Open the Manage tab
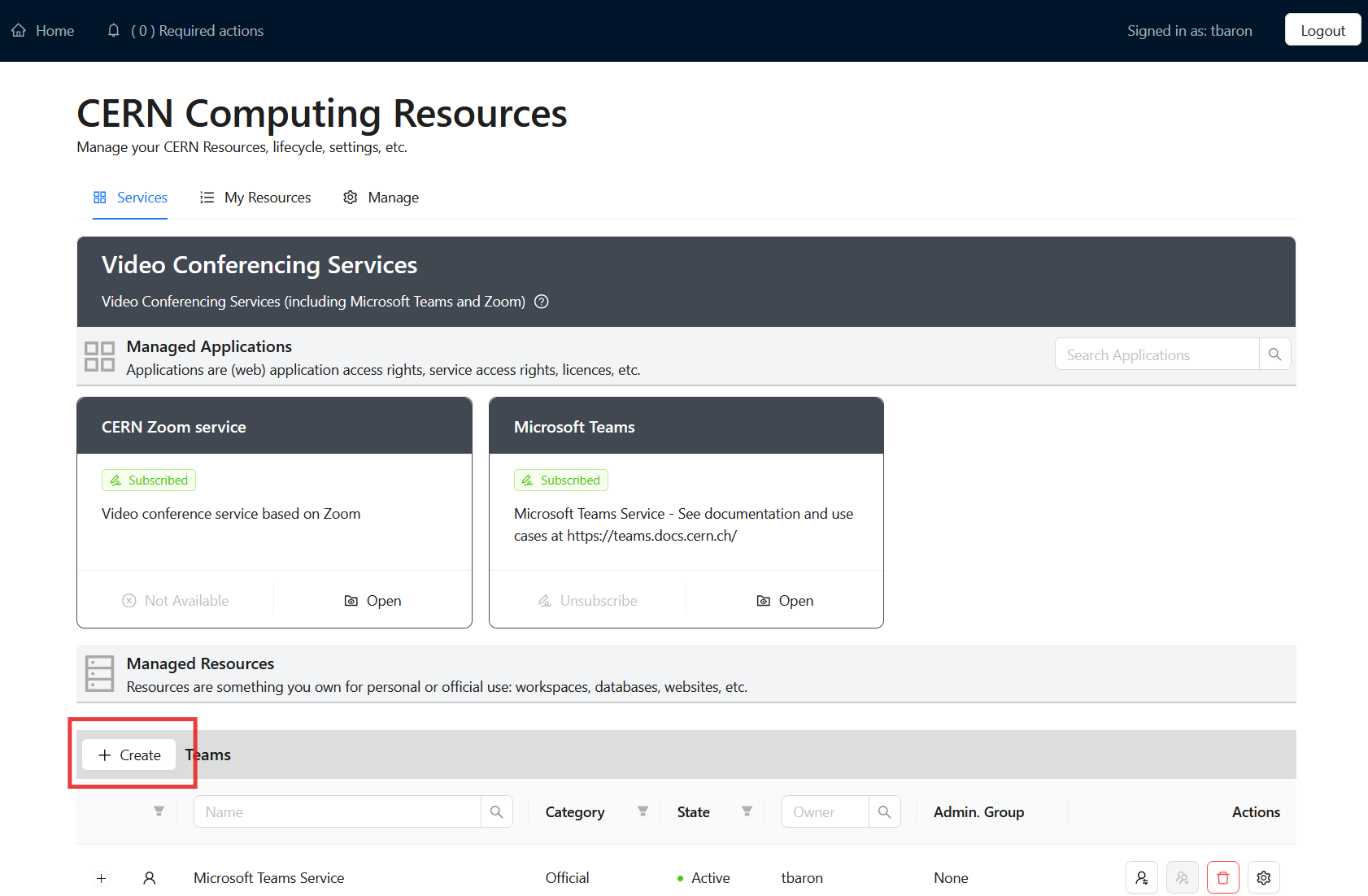The image size is (1368, 896). pyautogui.click(x=381, y=198)
